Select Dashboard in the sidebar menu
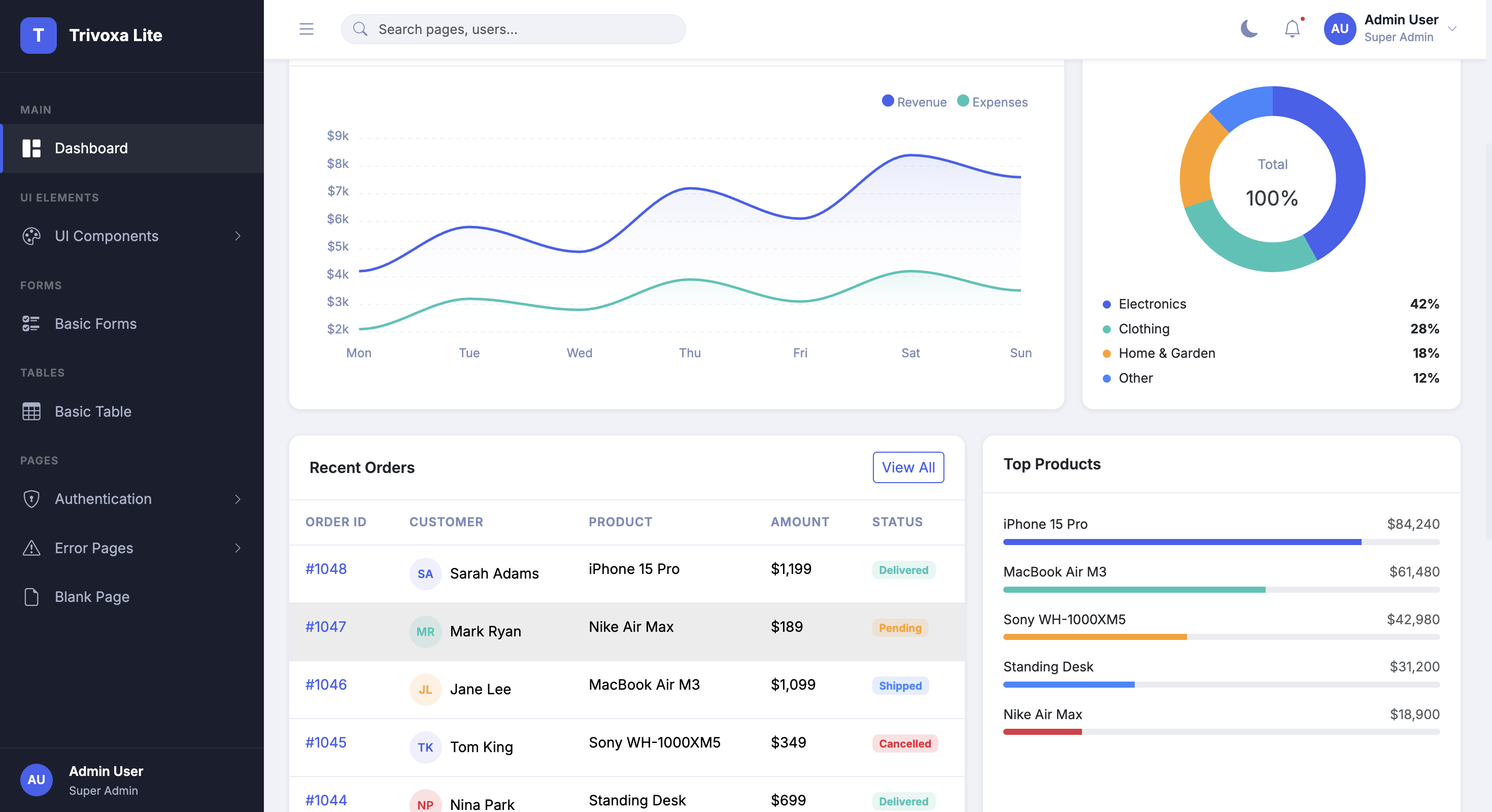Viewport: 1492px width, 812px height. click(x=132, y=148)
